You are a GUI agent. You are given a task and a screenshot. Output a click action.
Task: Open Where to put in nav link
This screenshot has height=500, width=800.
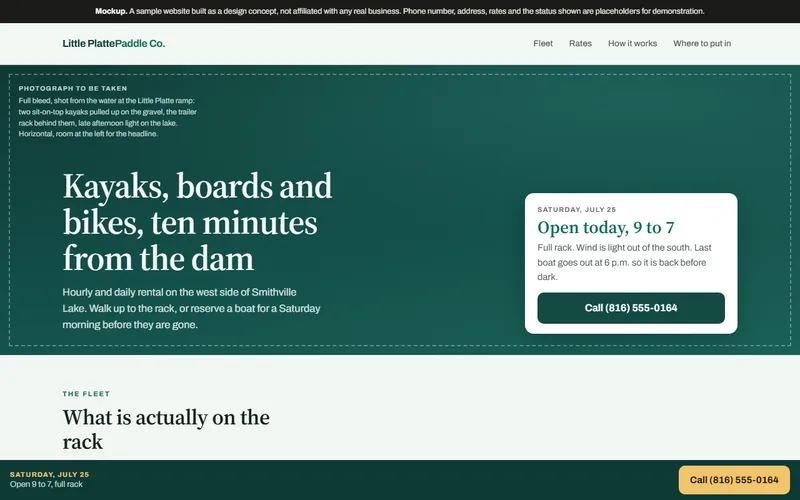click(702, 43)
